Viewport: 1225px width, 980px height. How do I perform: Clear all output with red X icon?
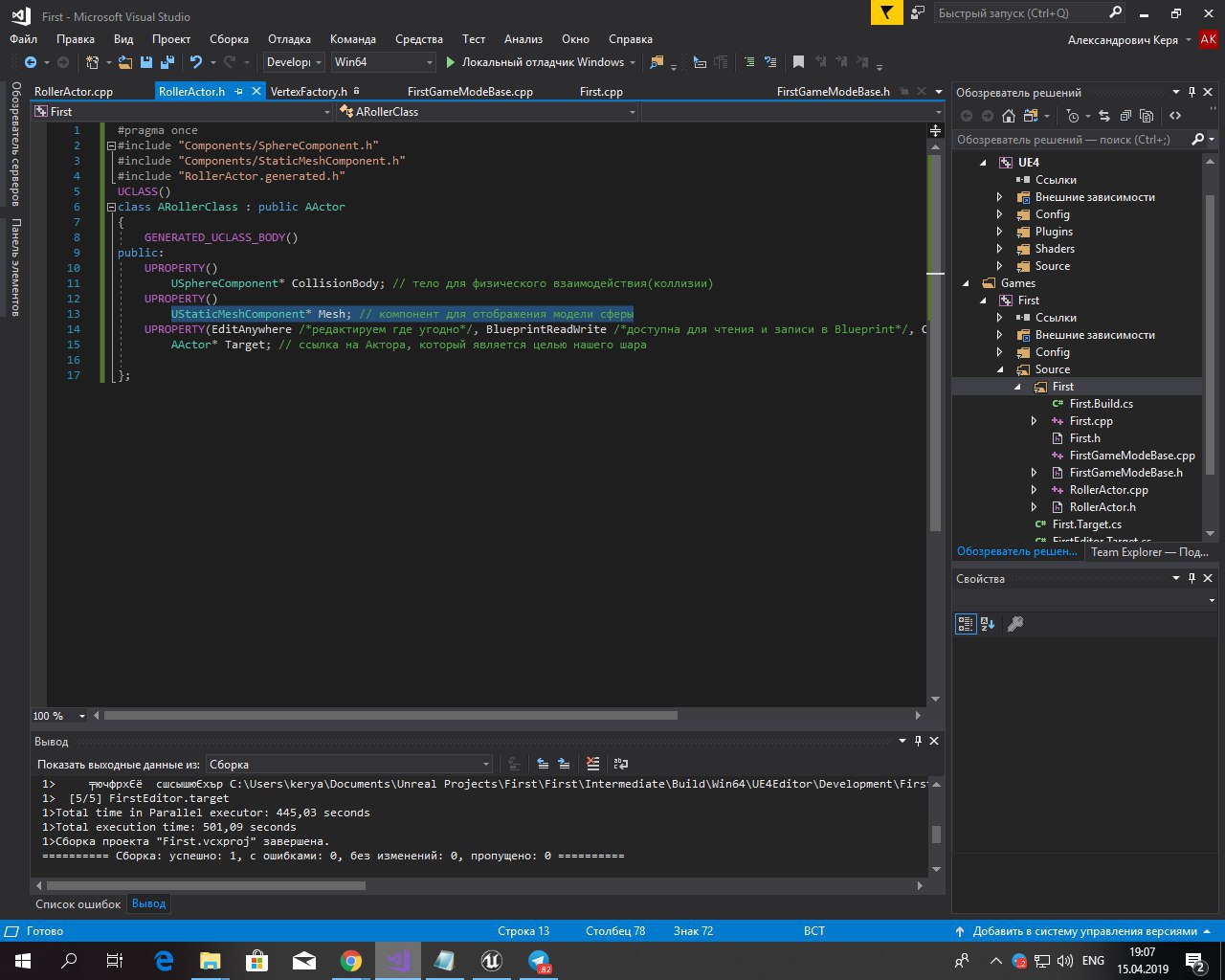[x=593, y=764]
